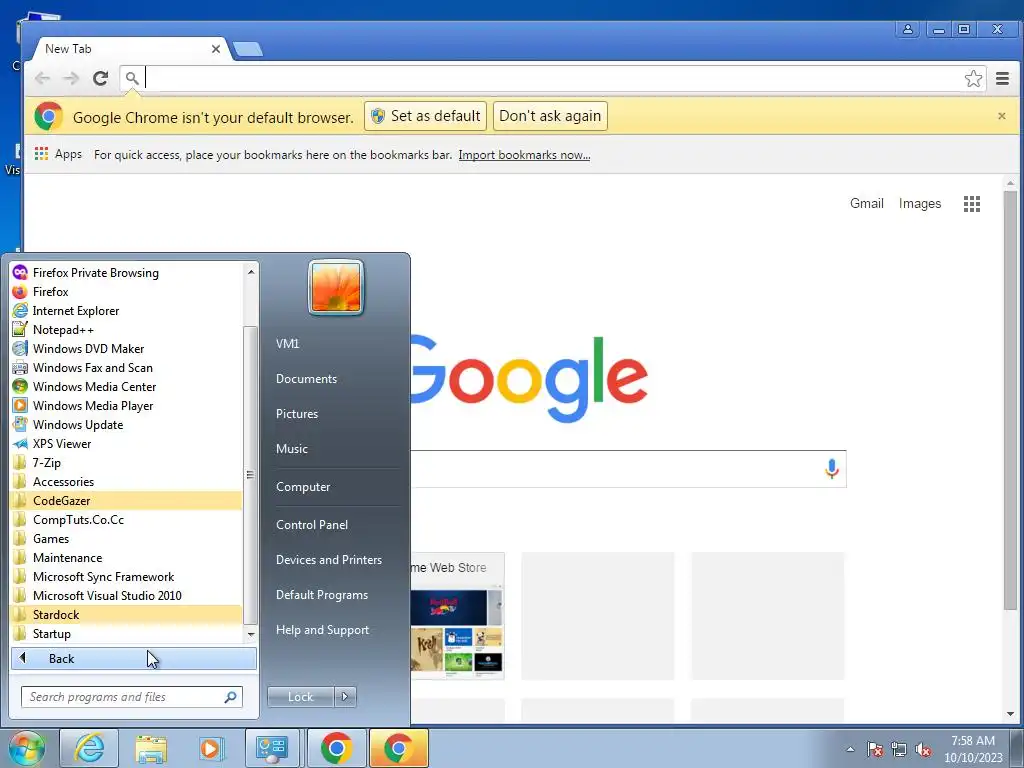The image size is (1024, 768).
Task: Close the New Tab tab
Action: (x=216, y=49)
